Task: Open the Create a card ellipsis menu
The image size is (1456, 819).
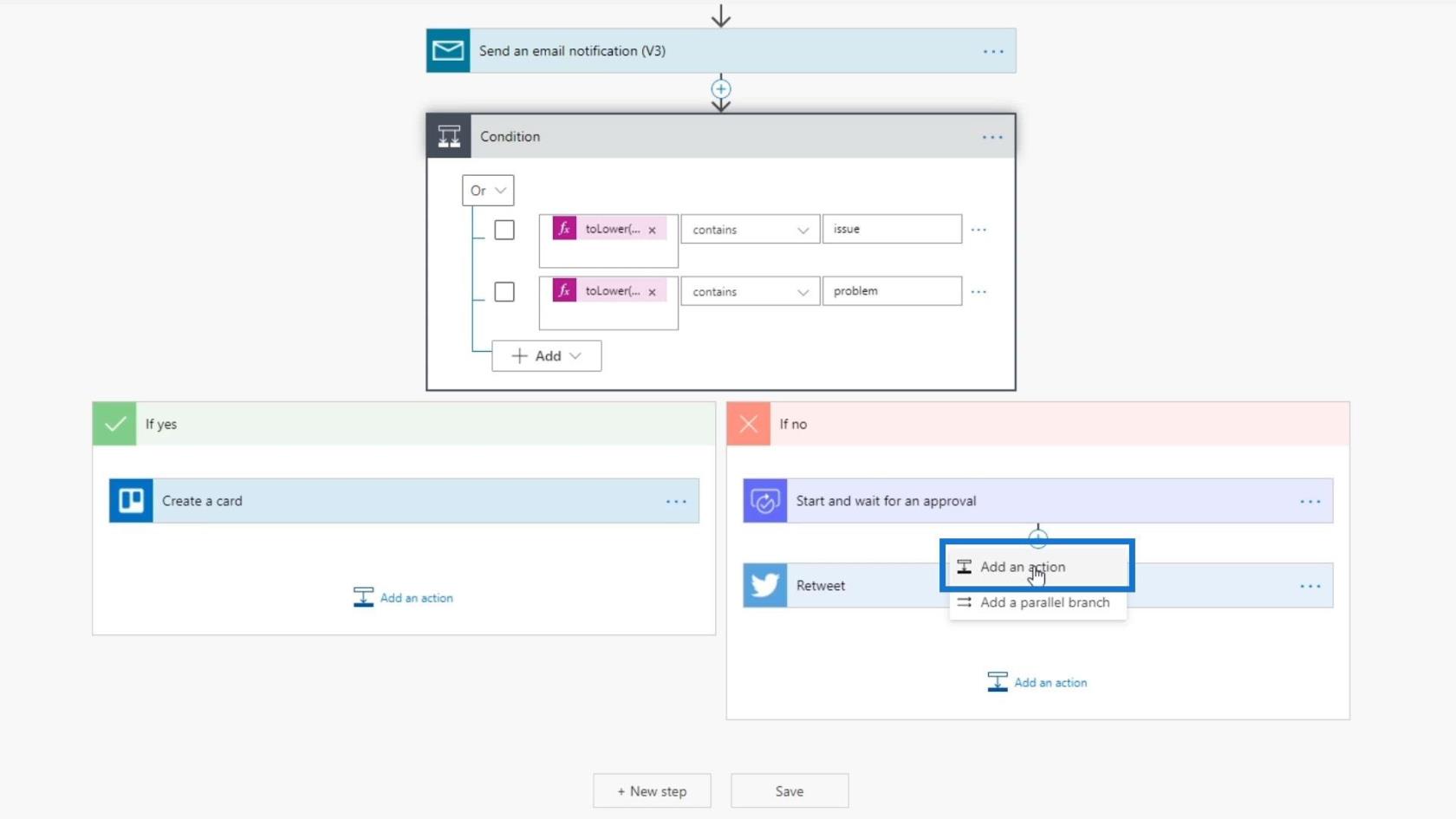Action: 676,502
